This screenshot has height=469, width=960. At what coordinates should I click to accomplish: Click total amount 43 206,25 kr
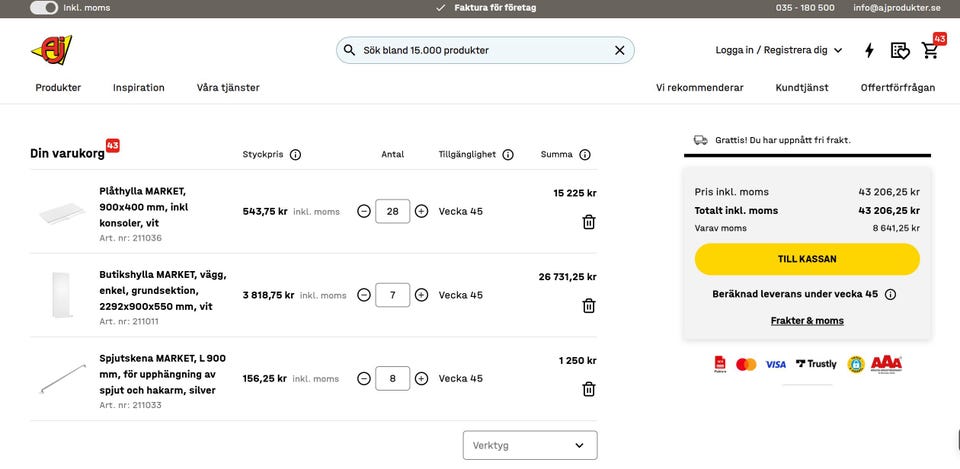point(889,211)
